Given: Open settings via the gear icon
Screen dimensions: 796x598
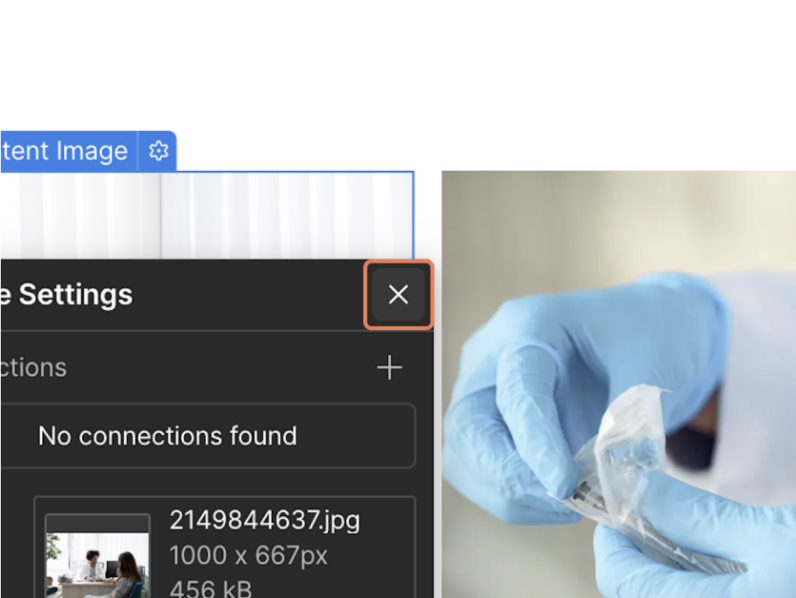Looking at the screenshot, I should pos(158,151).
